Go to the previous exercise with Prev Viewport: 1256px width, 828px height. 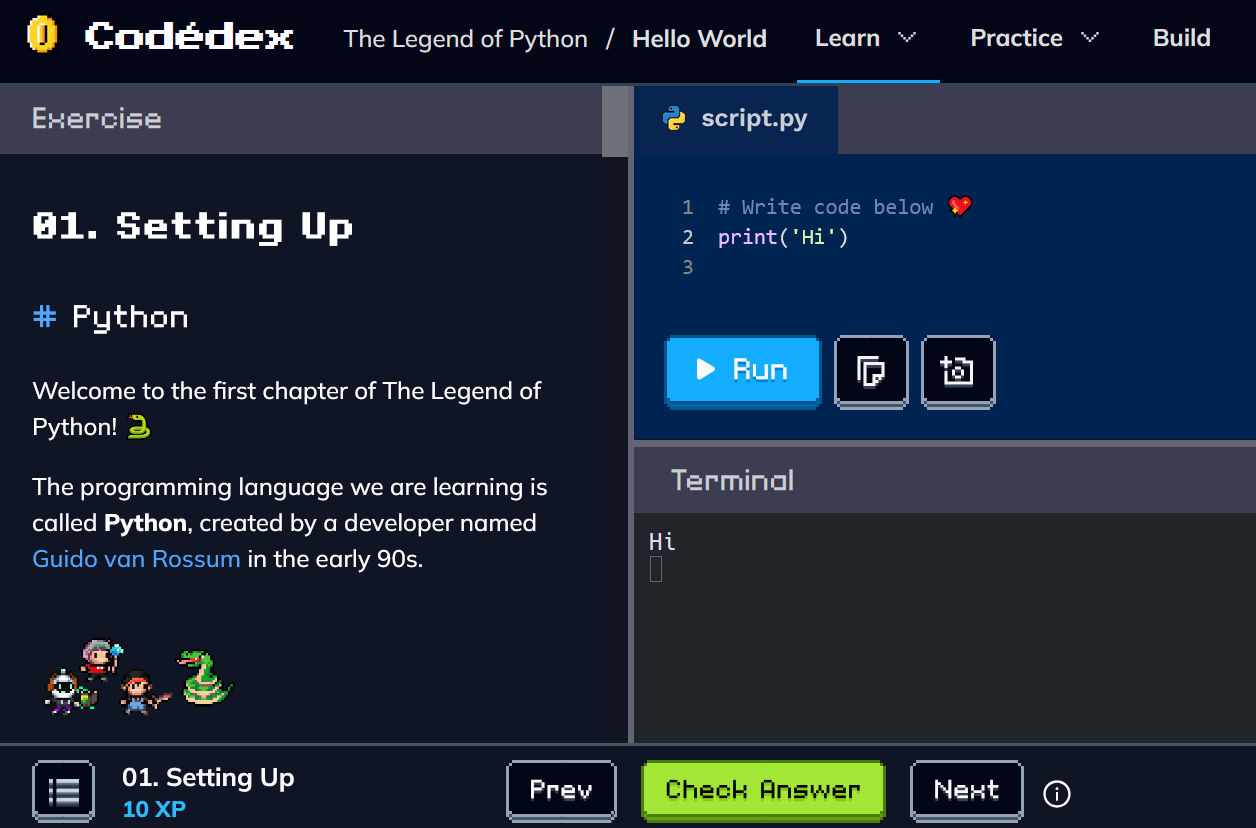pos(561,791)
